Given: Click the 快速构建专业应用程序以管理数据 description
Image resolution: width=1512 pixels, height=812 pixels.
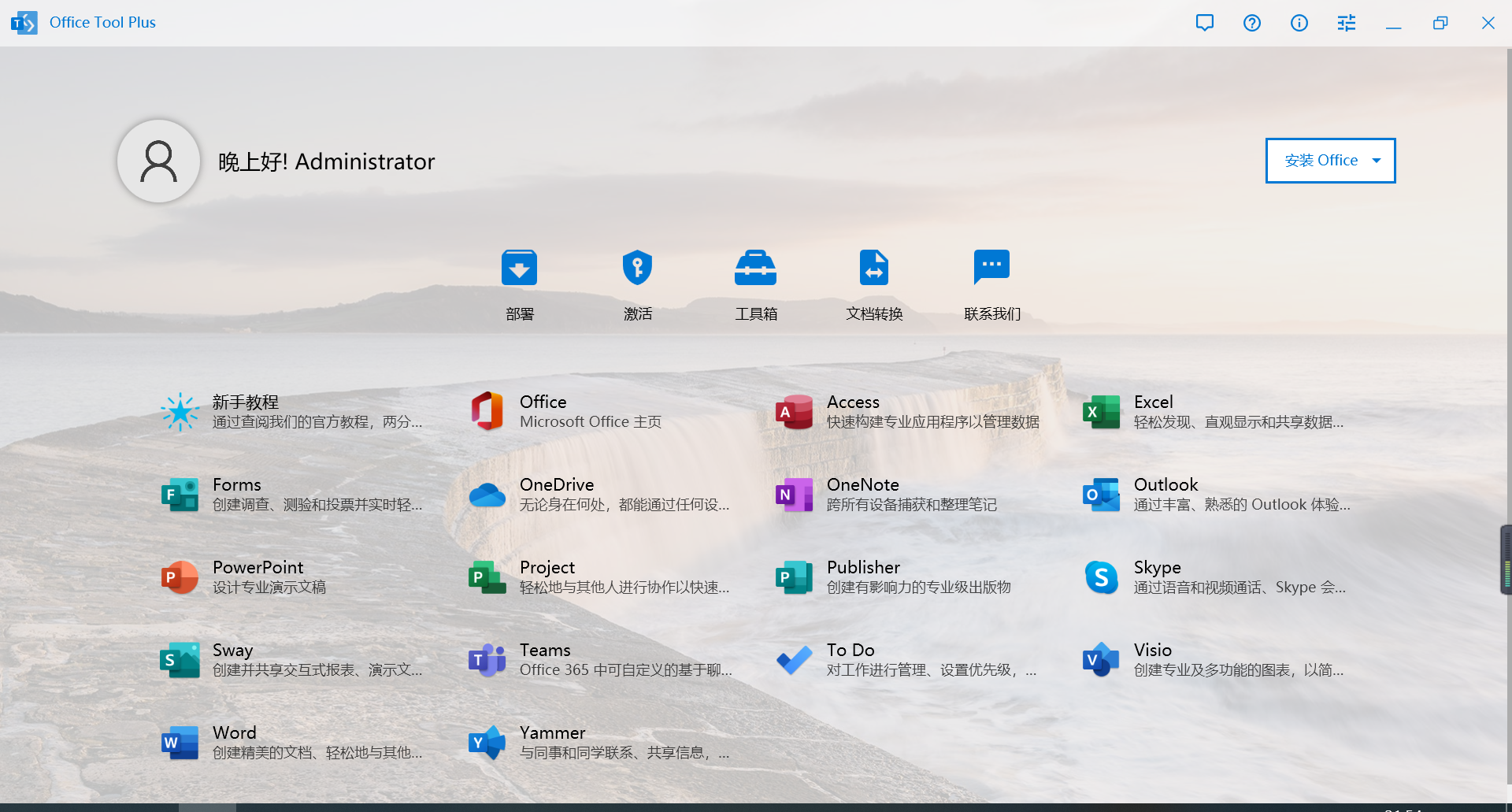Looking at the screenshot, I should pyautogui.click(x=933, y=422).
